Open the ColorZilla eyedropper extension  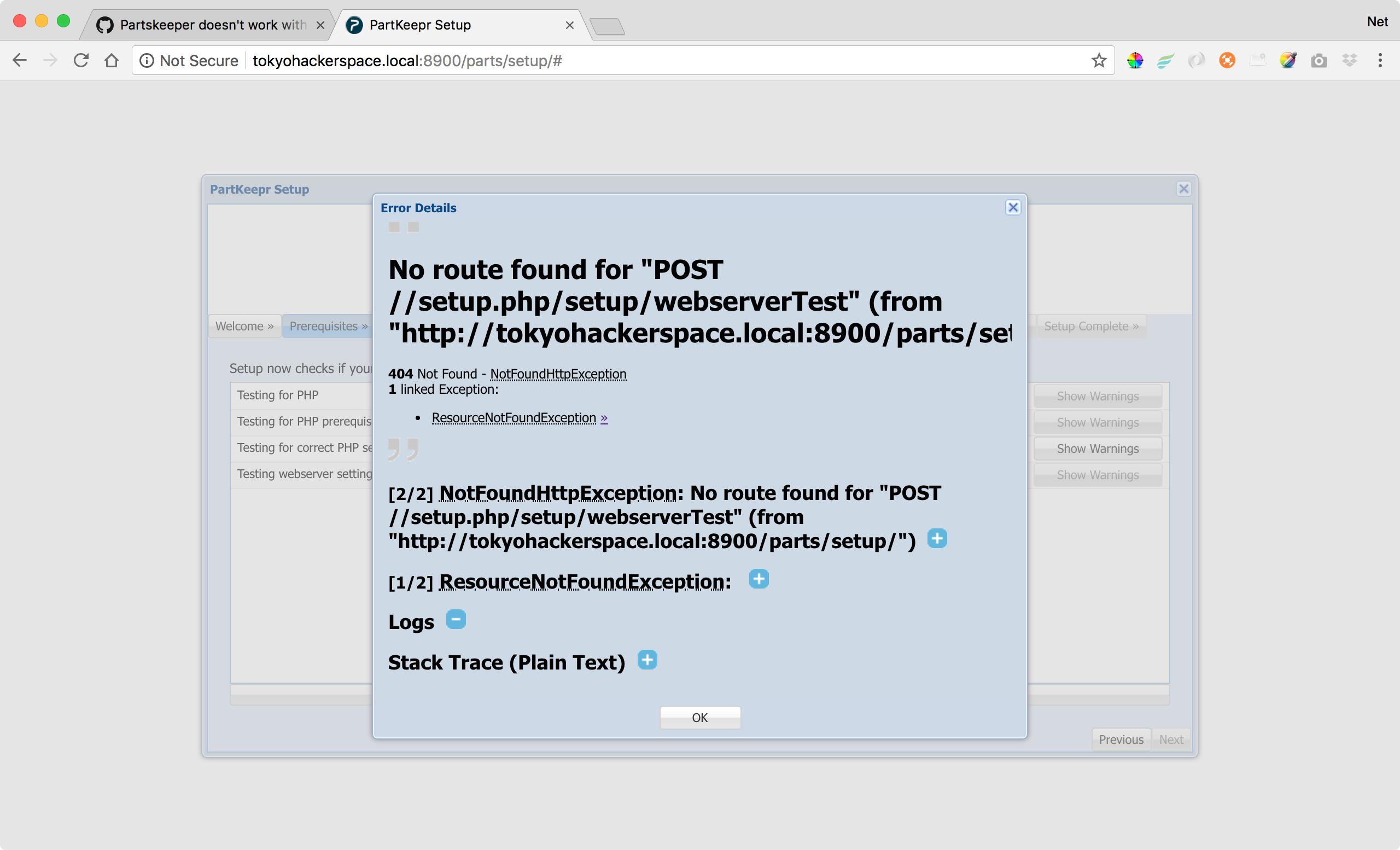click(x=1288, y=60)
